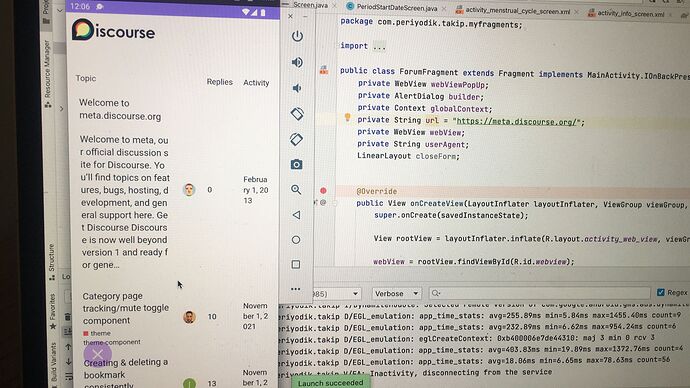
Task: Click replies count 10 on Category row
Action: [212, 317]
